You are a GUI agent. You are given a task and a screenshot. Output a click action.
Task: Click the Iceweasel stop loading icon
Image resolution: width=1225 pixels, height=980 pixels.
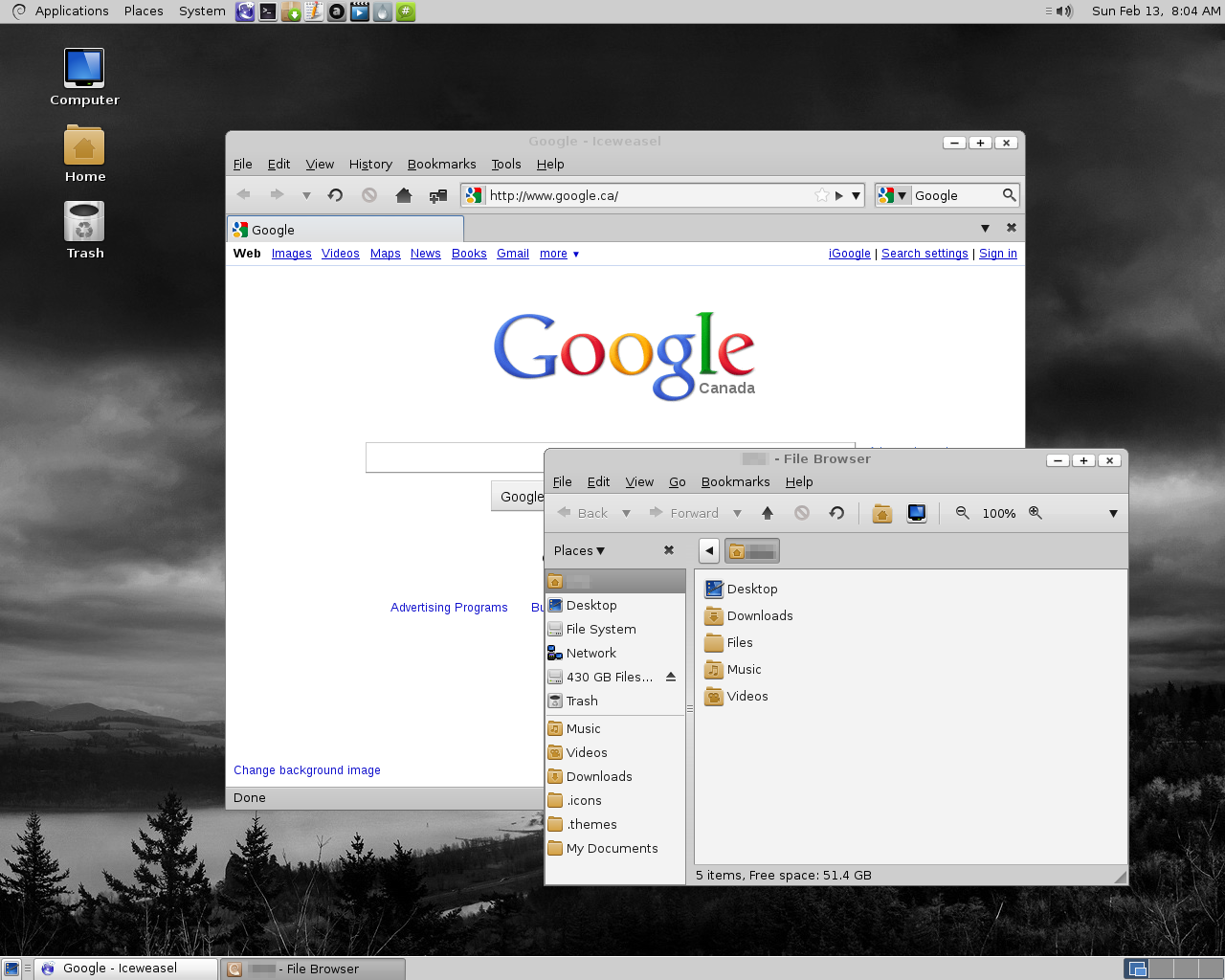click(369, 195)
